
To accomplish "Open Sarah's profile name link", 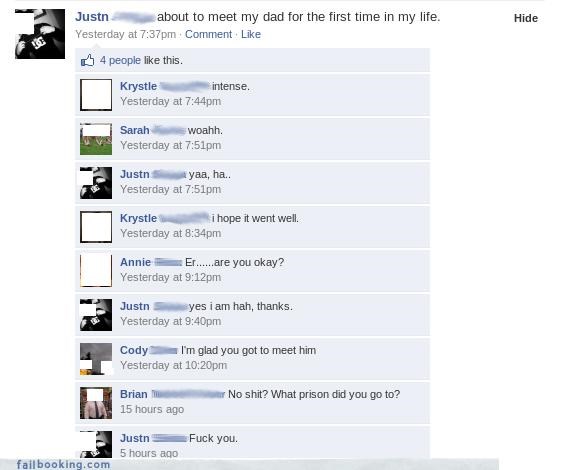I will (x=134, y=130).
